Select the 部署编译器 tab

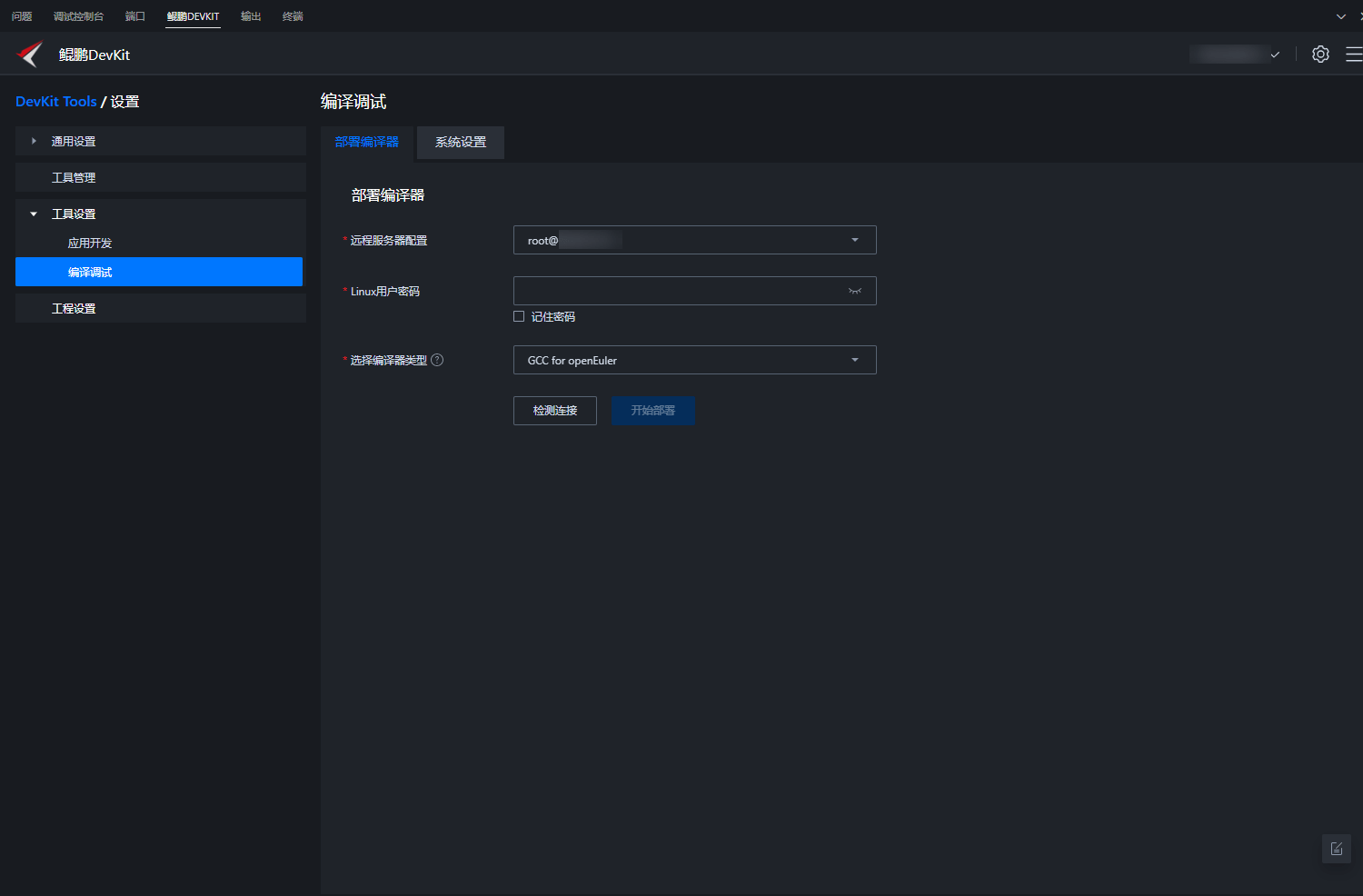click(x=367, y=143)
